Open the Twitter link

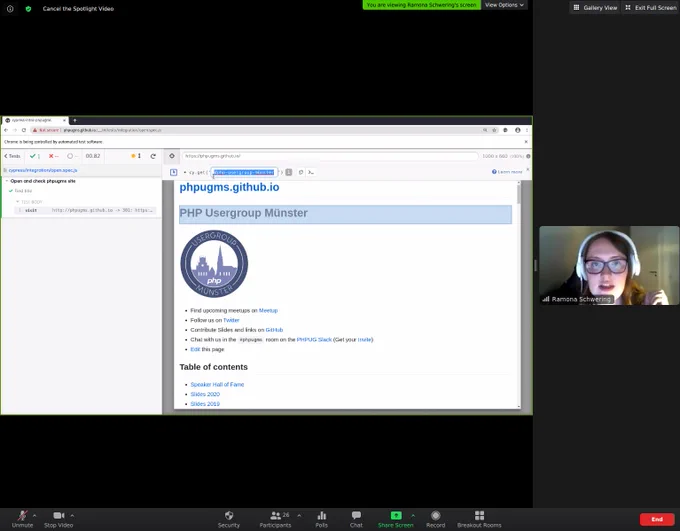231,320
